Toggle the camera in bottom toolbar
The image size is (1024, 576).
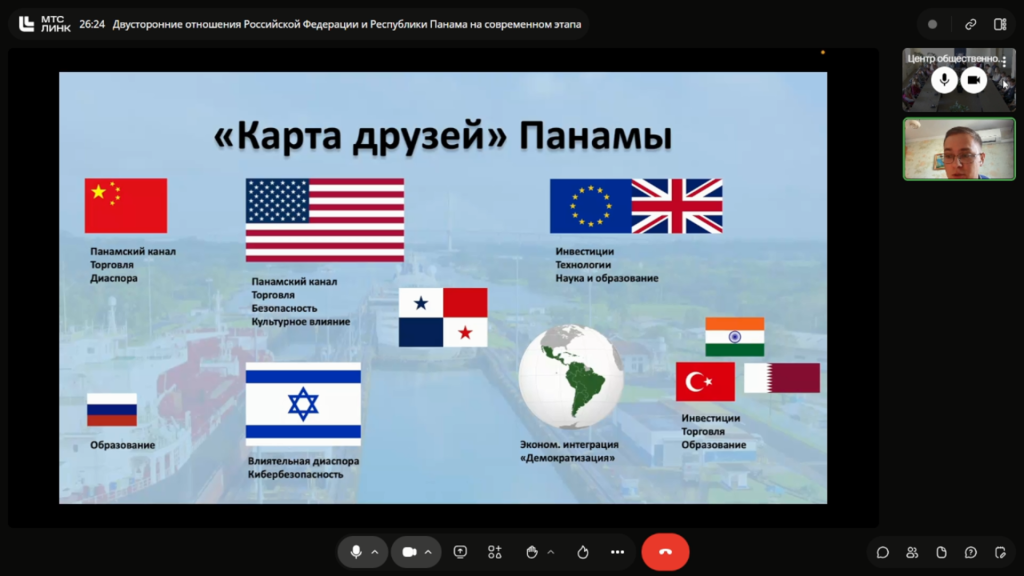pyautogui.click(x=409, y=552)
